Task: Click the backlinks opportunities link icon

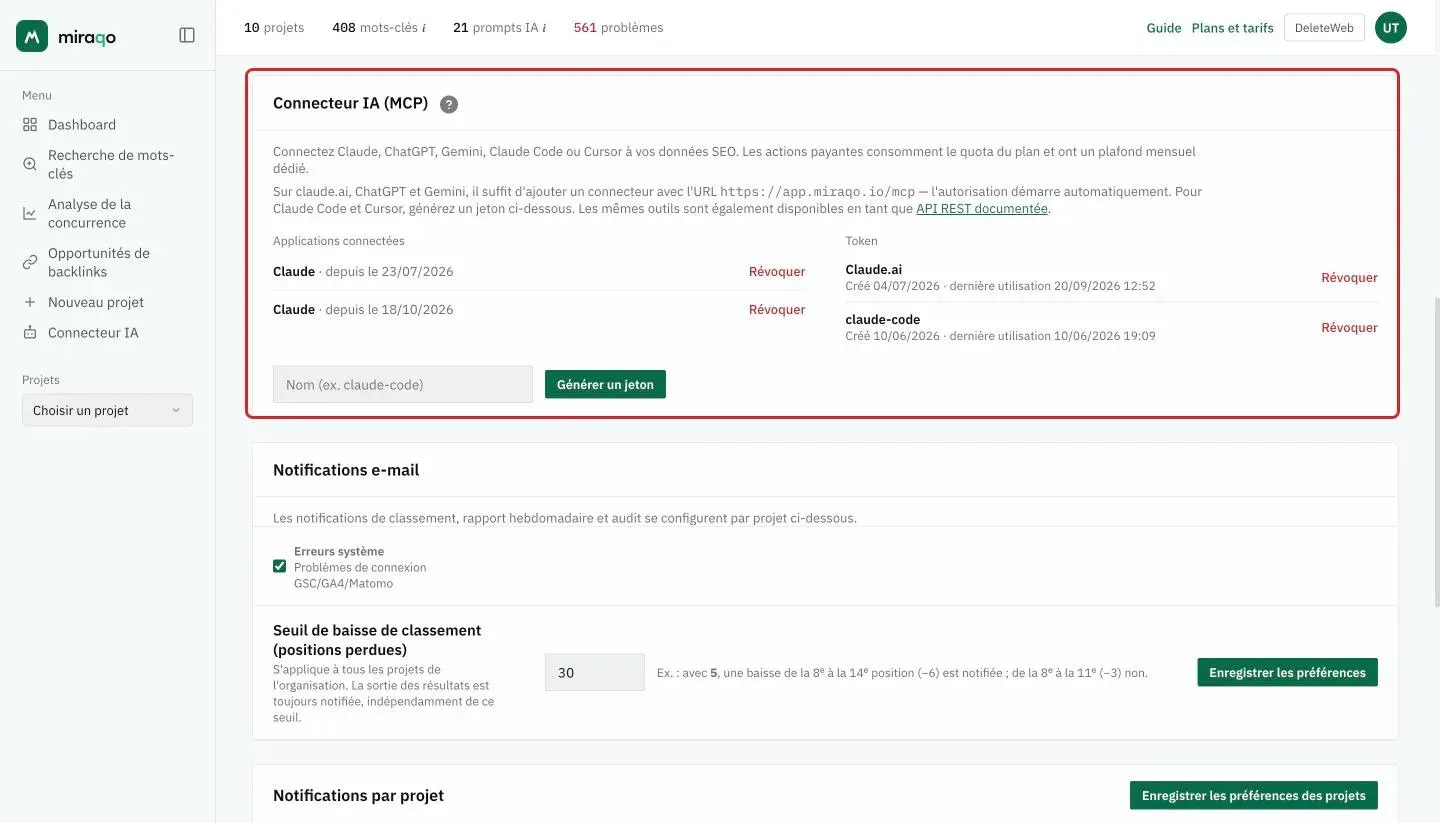Action: (30, 262)
